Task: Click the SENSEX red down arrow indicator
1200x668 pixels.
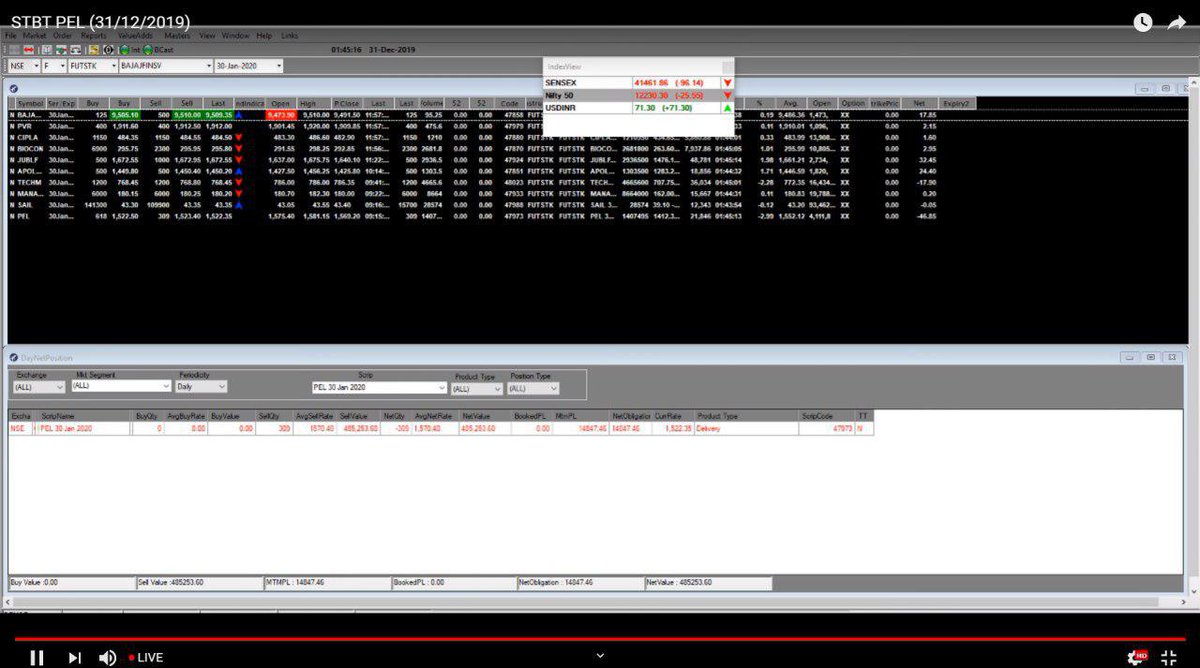Action: [727, 82]
